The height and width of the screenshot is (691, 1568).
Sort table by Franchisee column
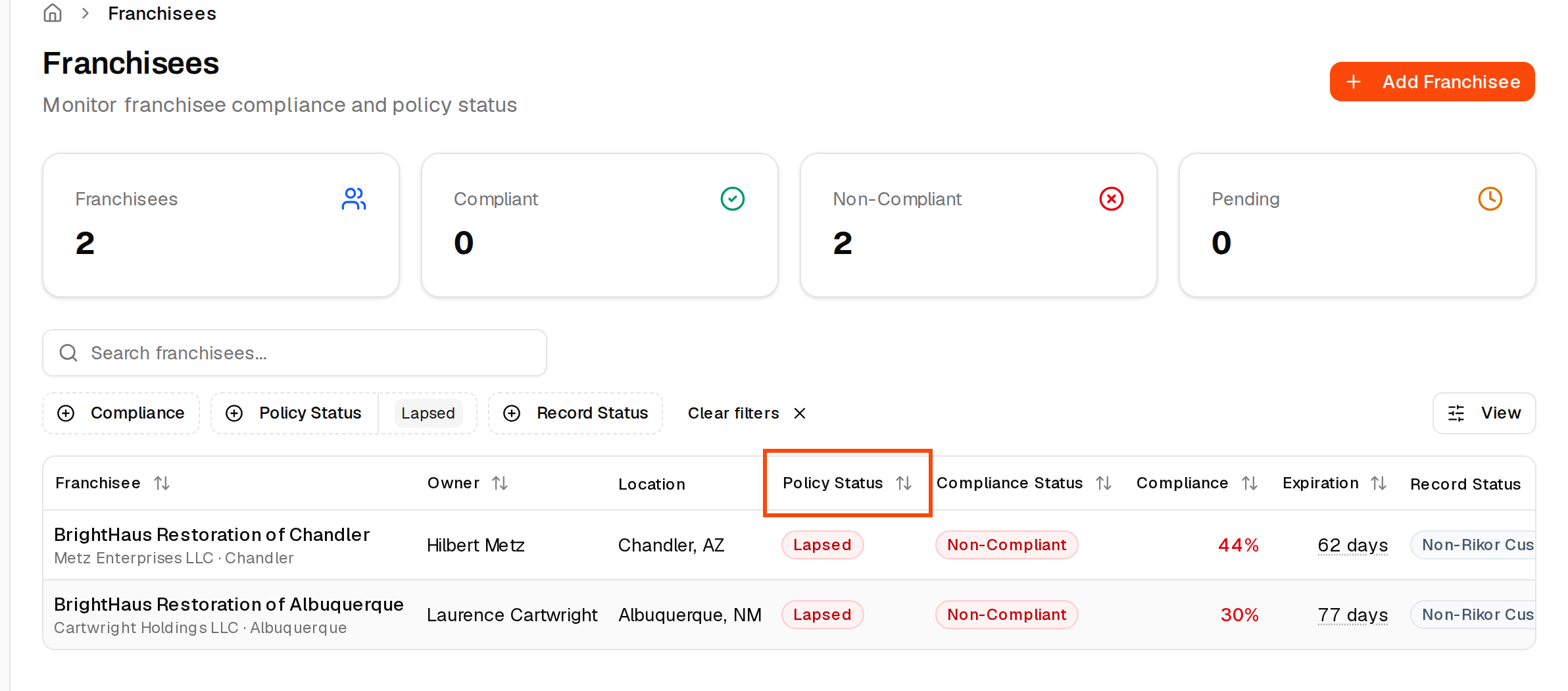tap(112, 483)
